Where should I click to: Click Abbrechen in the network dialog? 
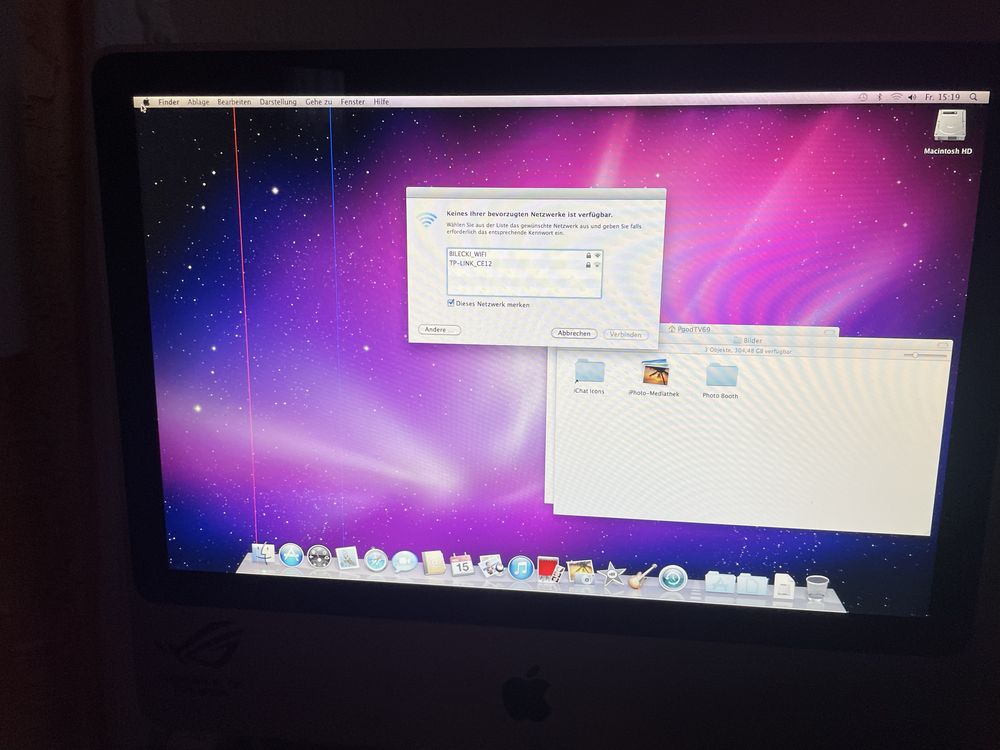573,334
